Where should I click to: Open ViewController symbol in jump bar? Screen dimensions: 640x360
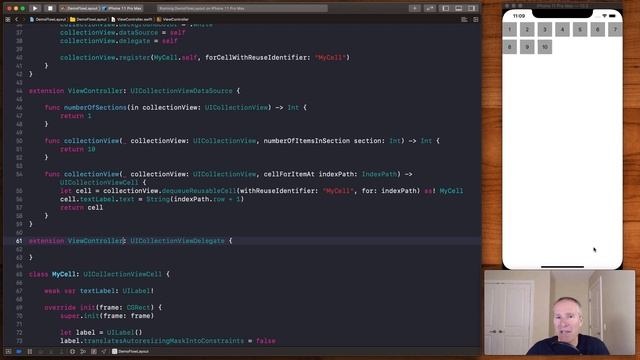point(173,19)
